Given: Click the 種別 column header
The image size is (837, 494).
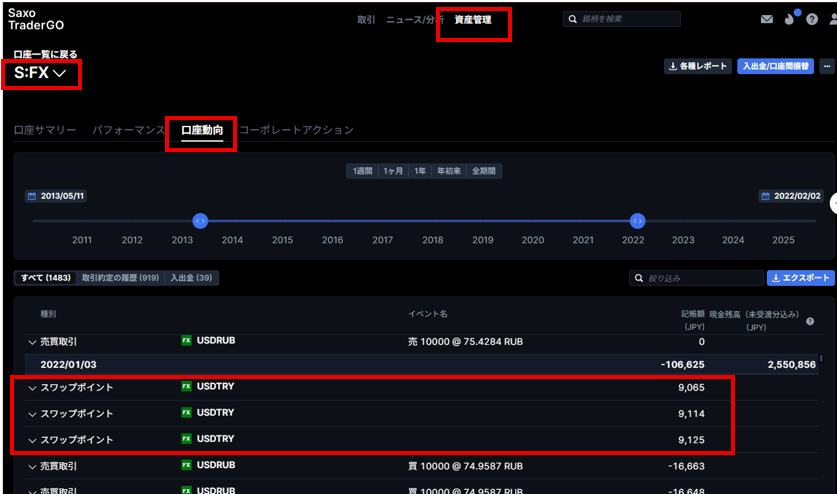Looking at the screenshot, I should (x=48, y=313).
